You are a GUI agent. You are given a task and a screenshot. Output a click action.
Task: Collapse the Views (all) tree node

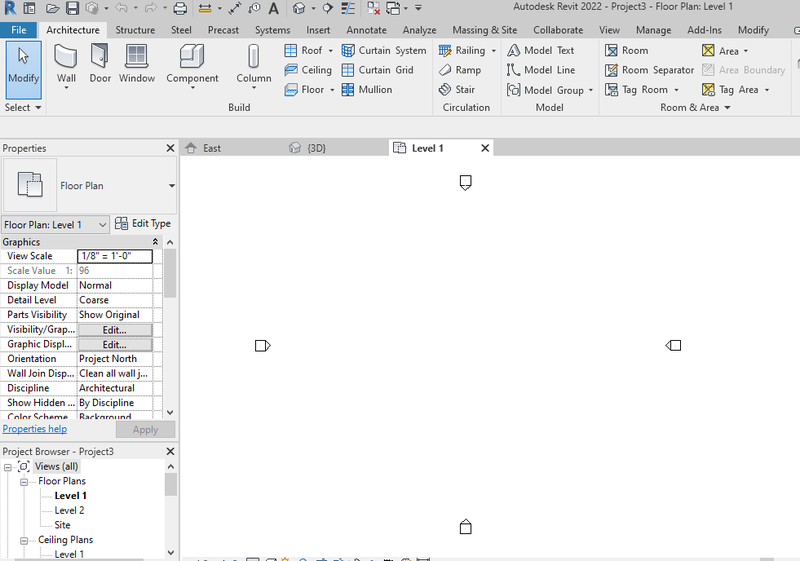click(8, 467)
